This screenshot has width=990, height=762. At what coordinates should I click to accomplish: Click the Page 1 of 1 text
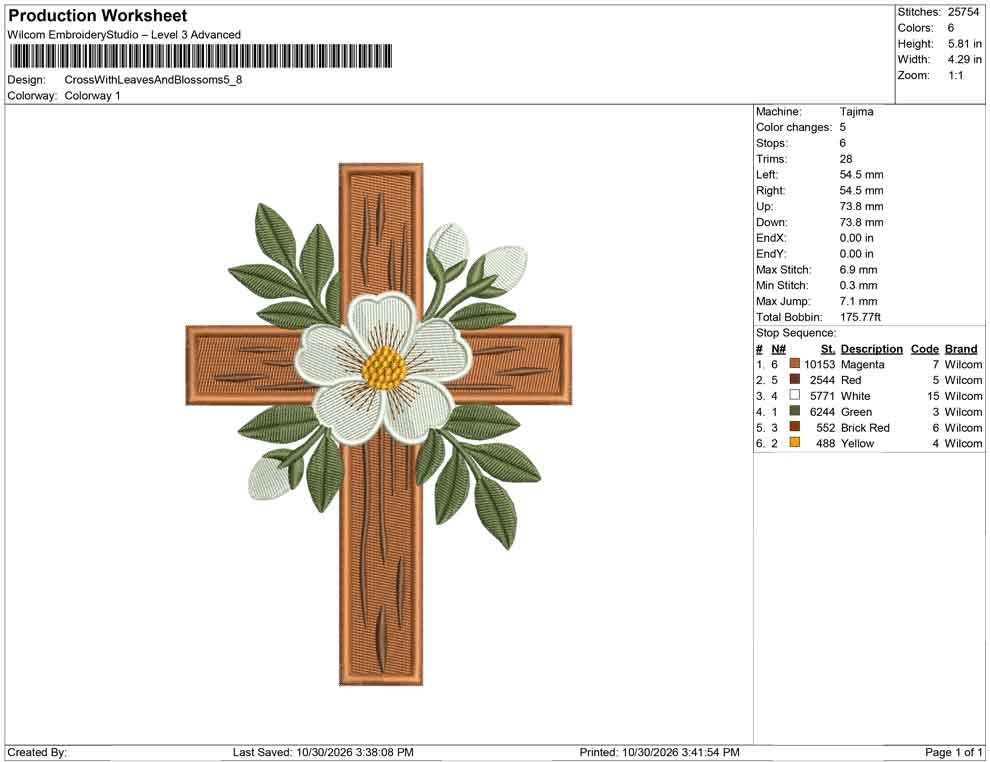point(953,752)
